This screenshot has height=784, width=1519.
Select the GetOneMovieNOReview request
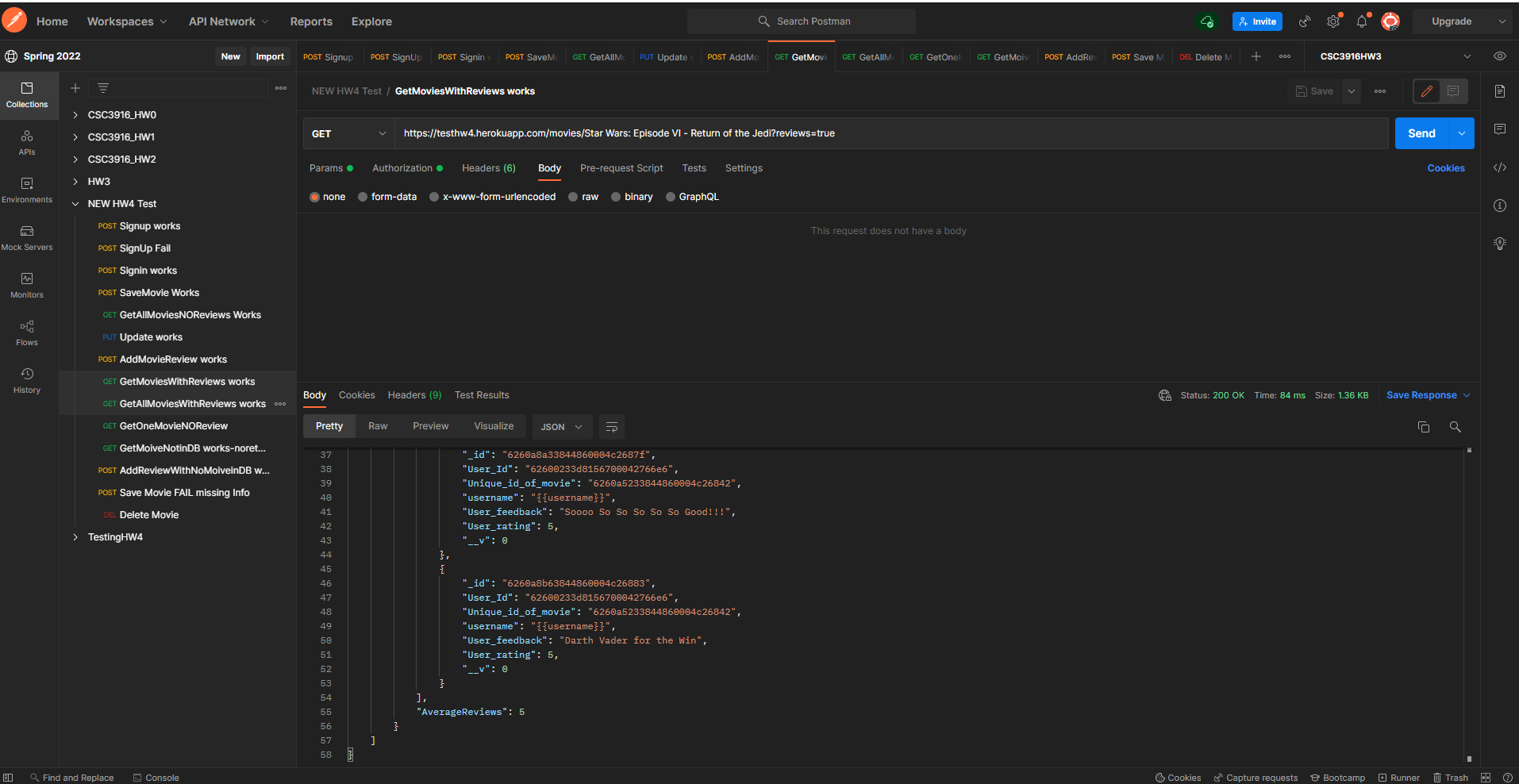coord(173,425)
